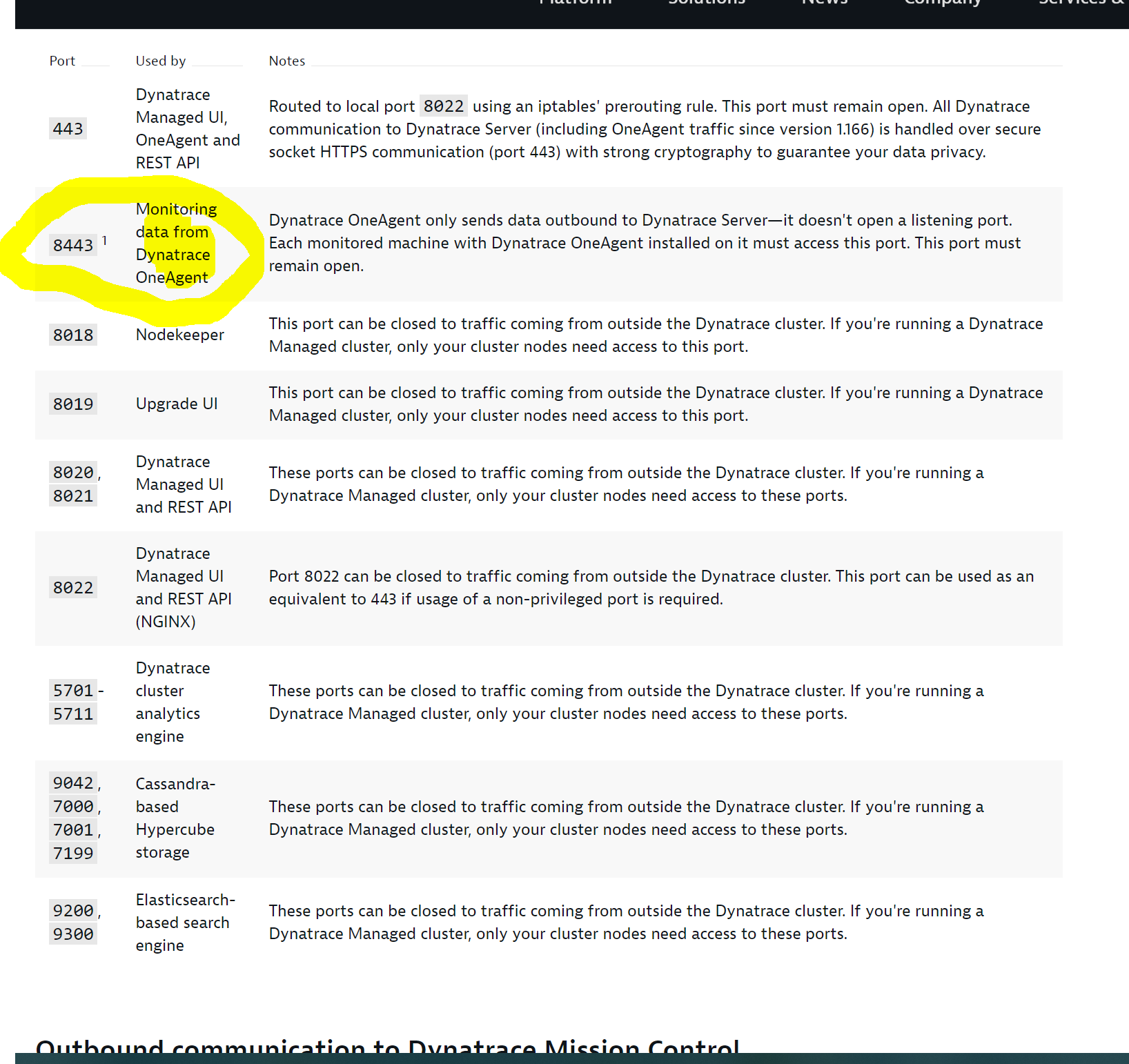Click the 8022 port code in the Port column

click(73, 588)
